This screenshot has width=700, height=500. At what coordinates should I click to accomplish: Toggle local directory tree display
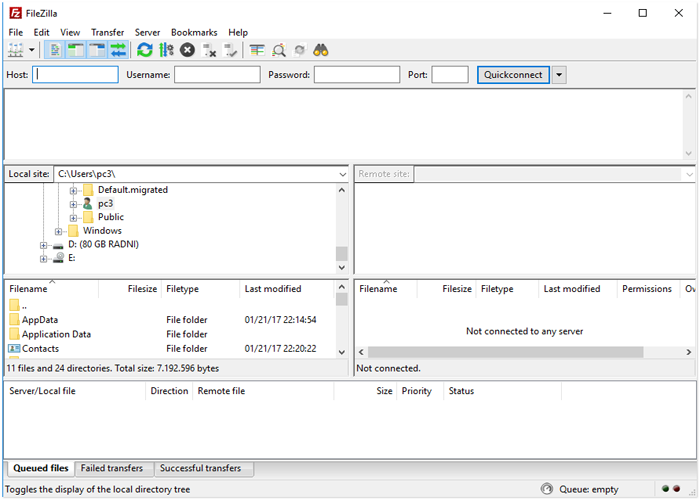click(76, 50)
